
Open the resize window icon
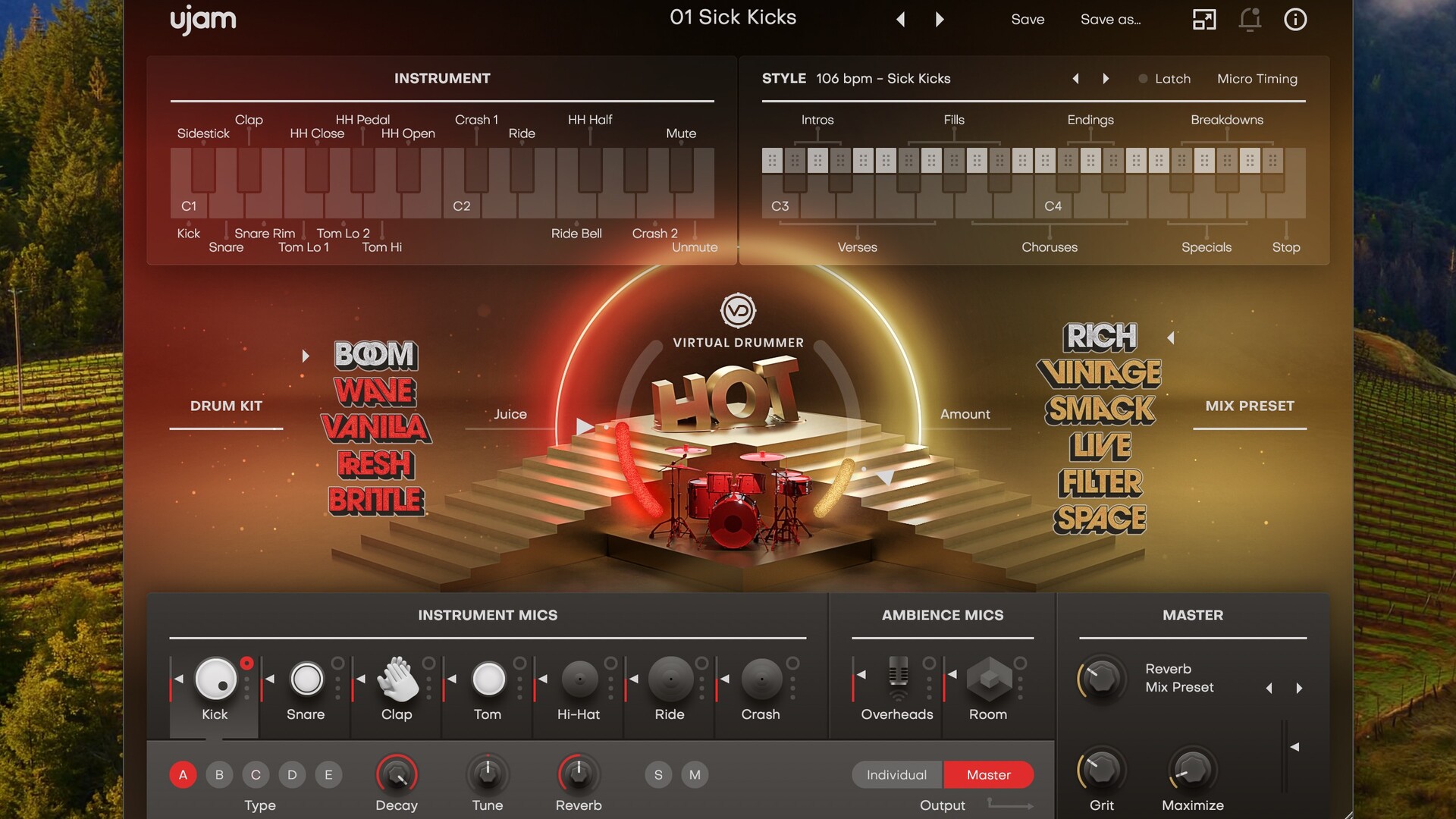[1204, 20]
